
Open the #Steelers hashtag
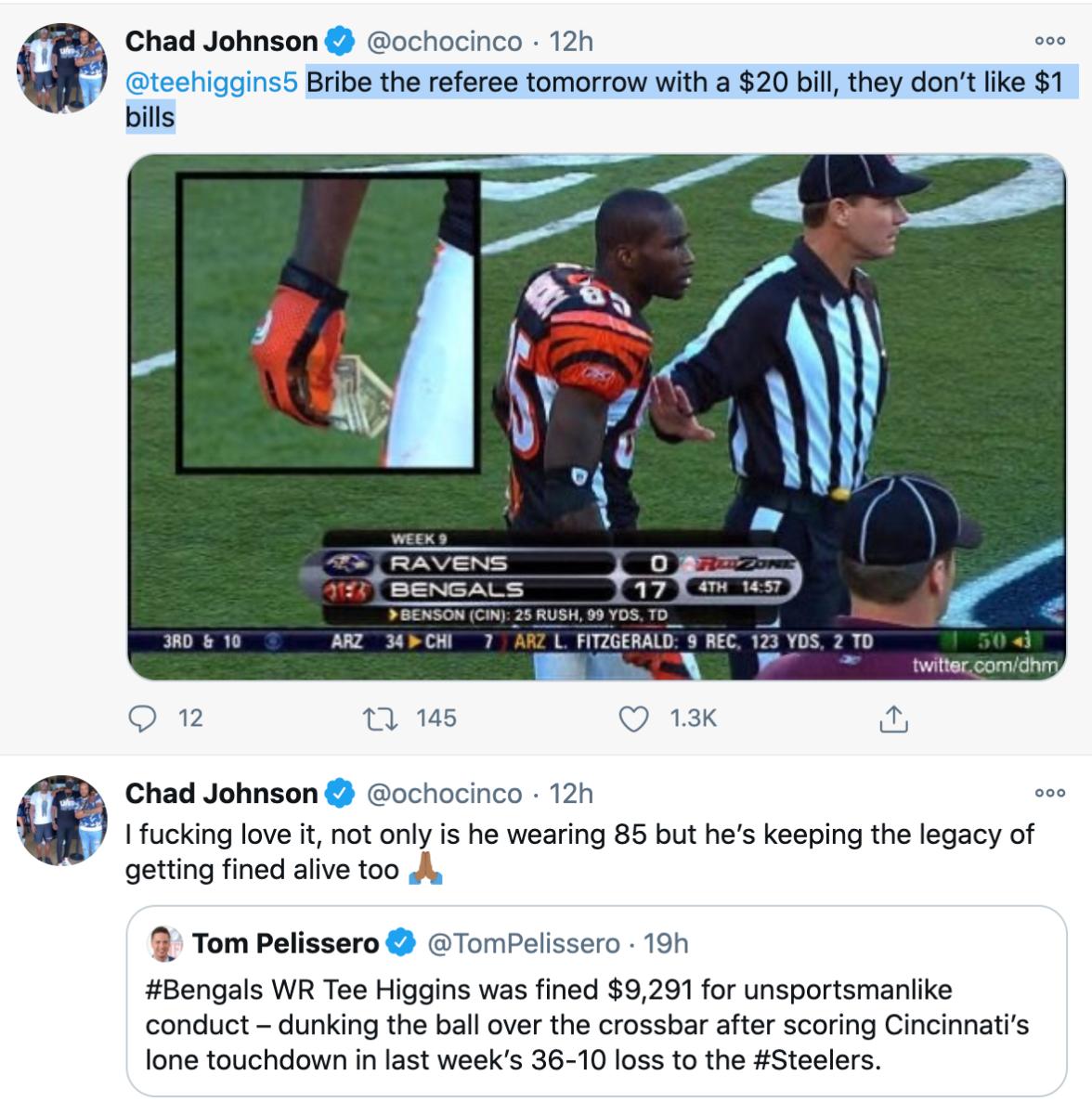click(x=817, y=1060)
